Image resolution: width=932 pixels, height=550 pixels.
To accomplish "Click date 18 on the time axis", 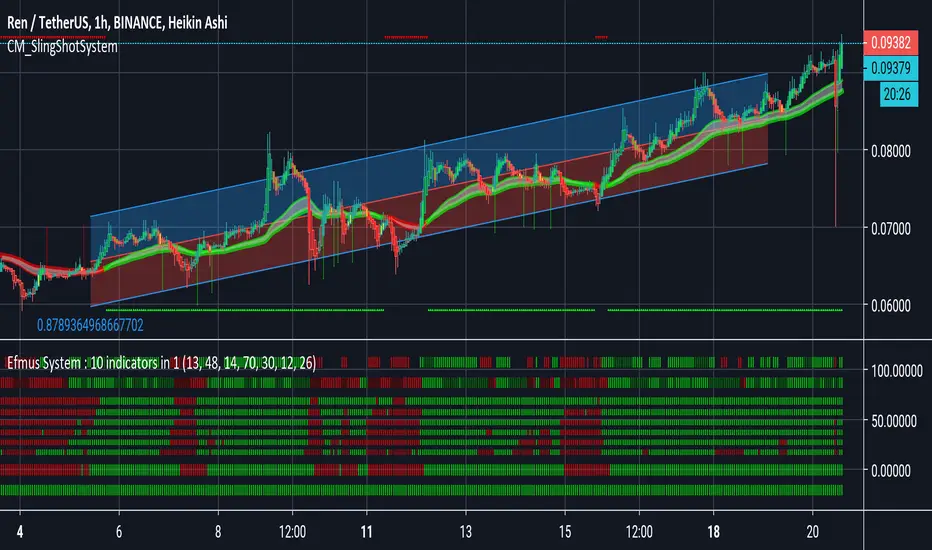I will 713,531.
